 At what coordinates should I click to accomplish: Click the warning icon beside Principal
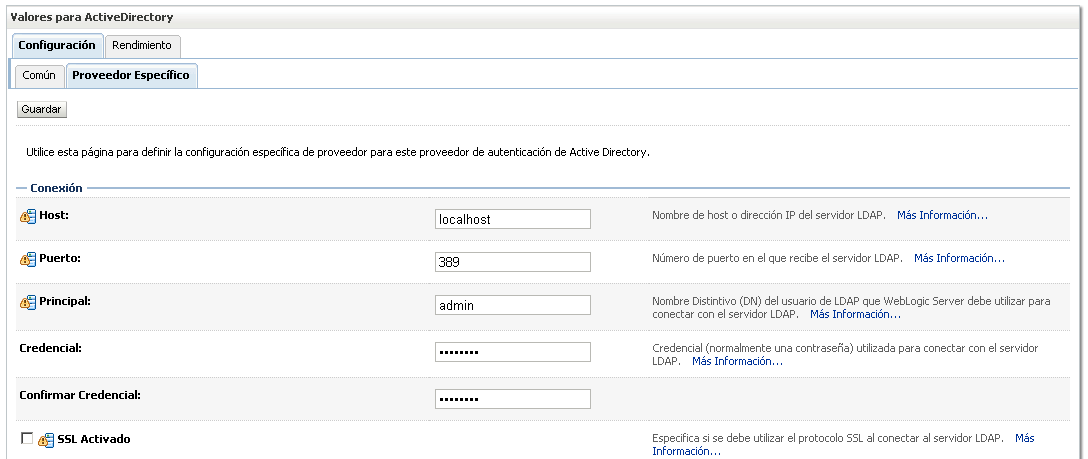pos(28,303)
